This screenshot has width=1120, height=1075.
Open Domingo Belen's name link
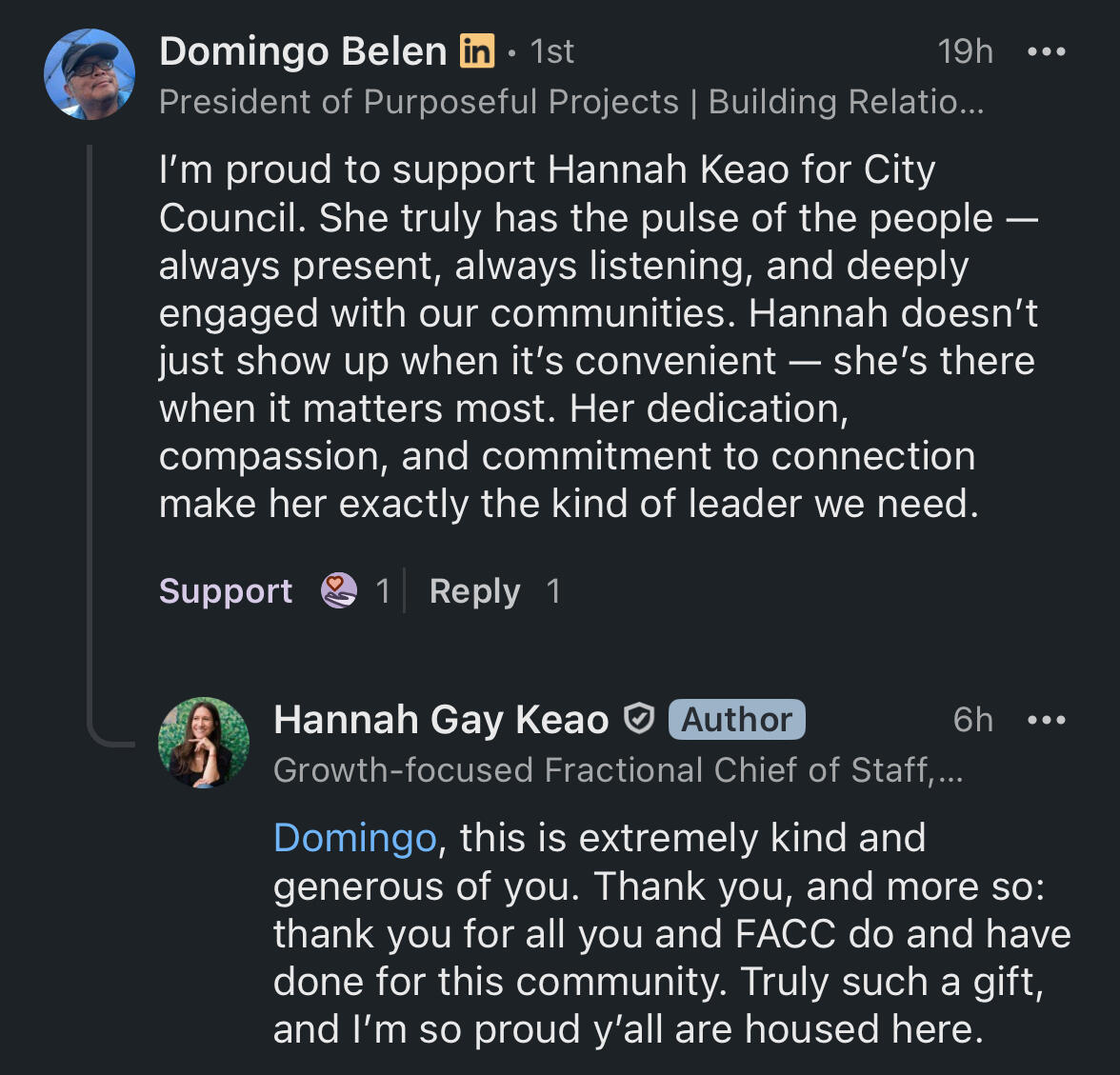tap(303, 51)
